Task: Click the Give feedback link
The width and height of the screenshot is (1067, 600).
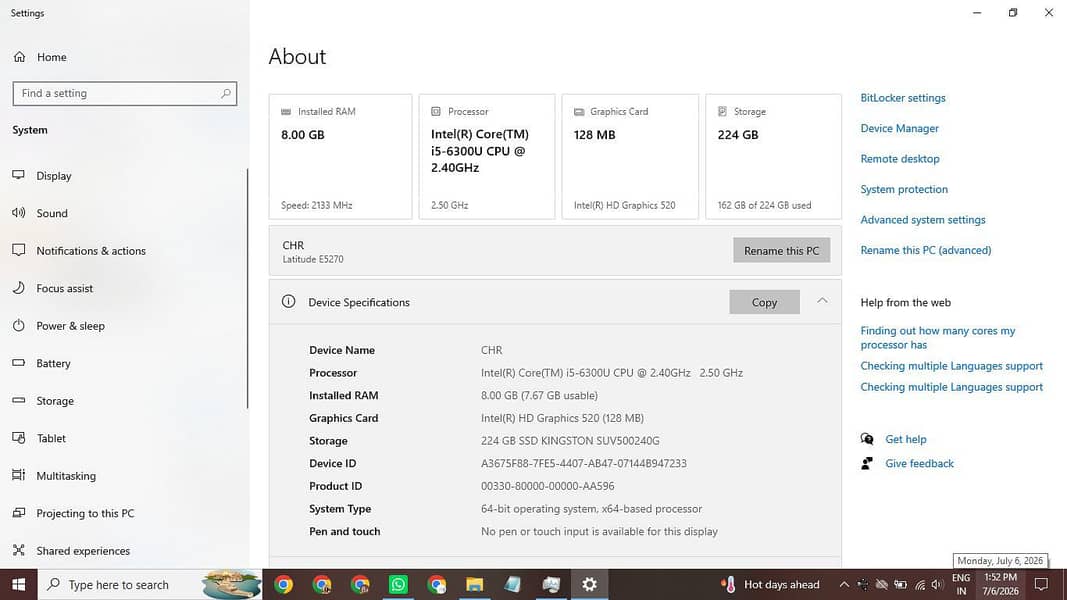Action: pos(919,463)
